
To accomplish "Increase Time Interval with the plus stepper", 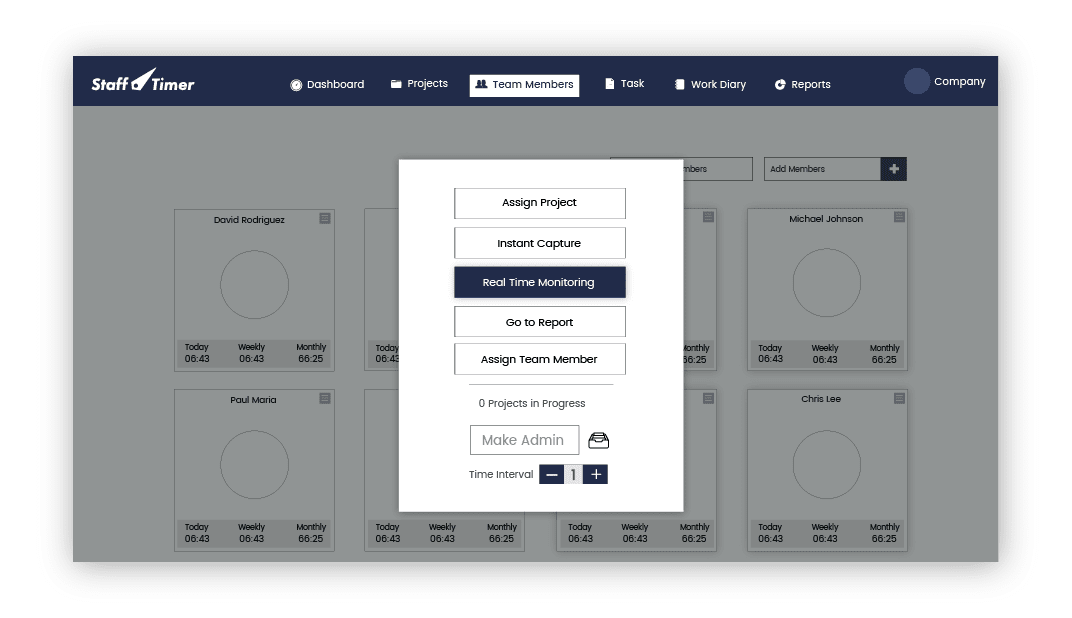I will [595, 474].
